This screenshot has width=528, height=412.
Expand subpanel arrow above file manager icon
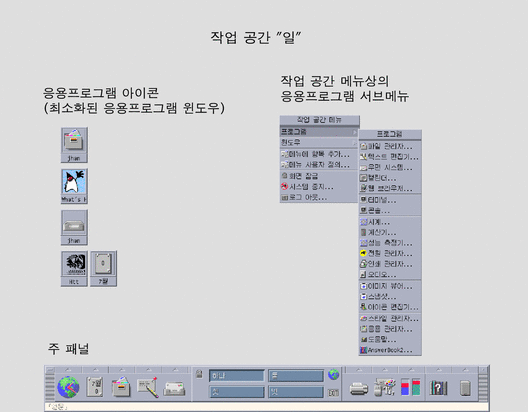click(122, 370)
